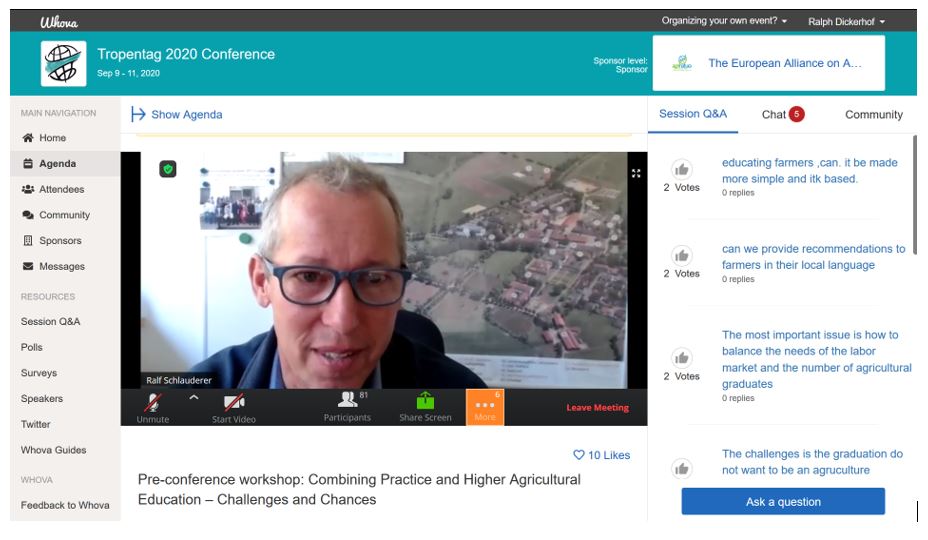Viewport: 928px width, 540px height.
Task: Upvote the 'local language' recommendations question
Action: 682,256
